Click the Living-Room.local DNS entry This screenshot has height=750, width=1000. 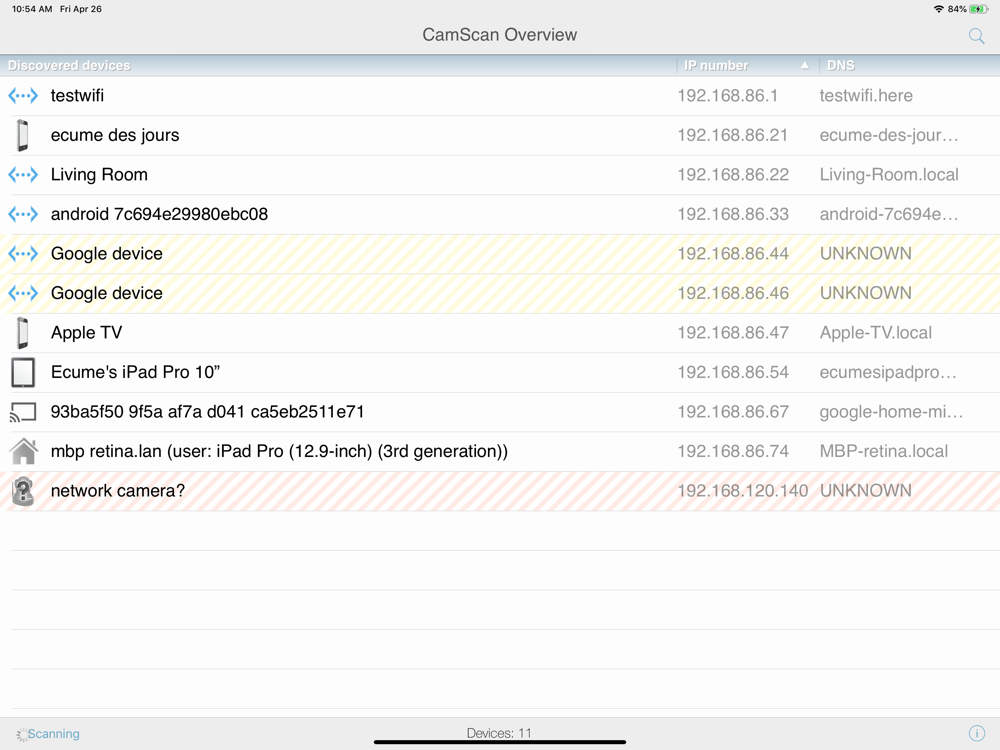click(x=889, y=175)
